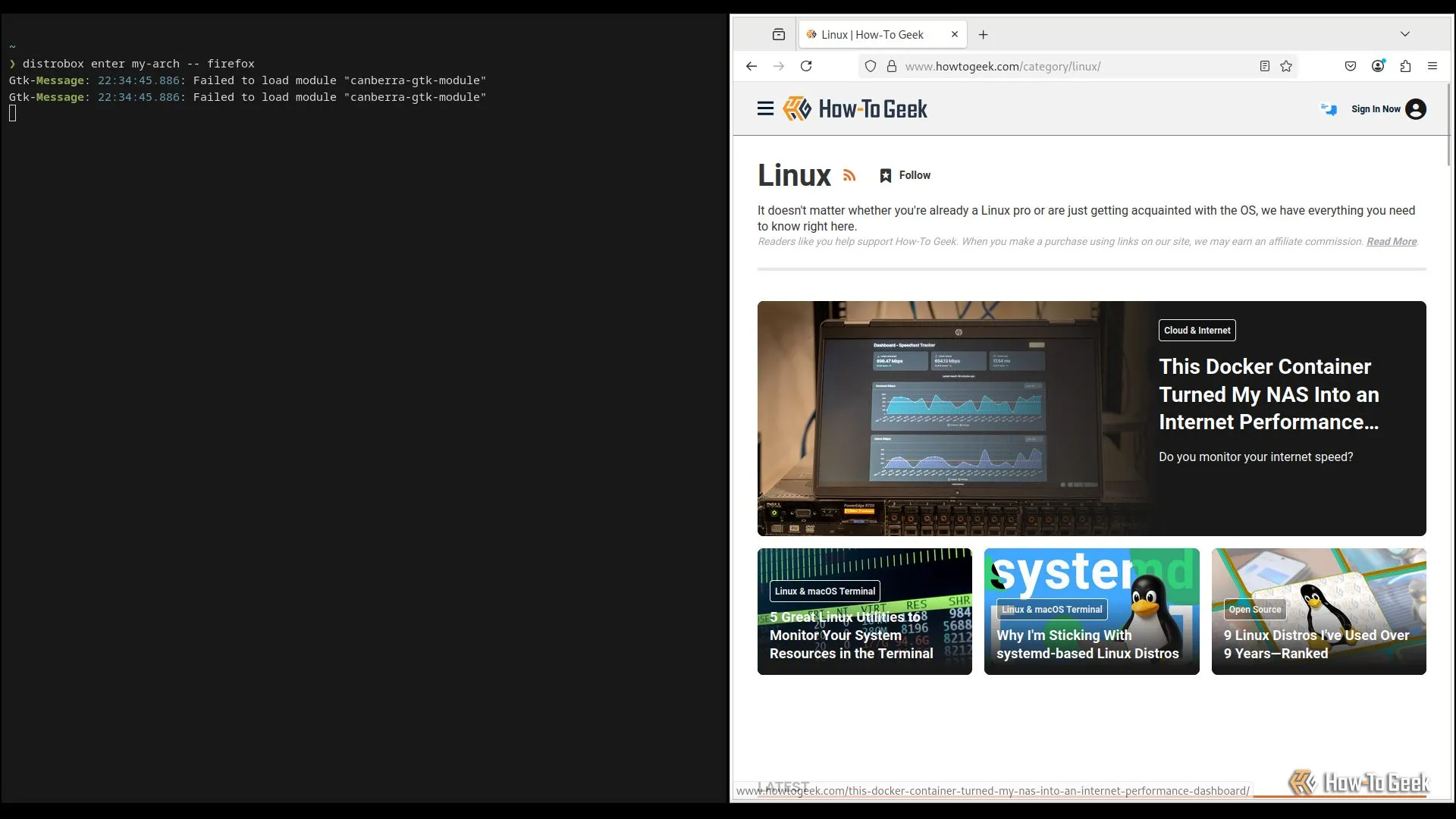The image size is (1456, 819).
Task: Open the tracking protection shield icon
Action: click(870, 66)
